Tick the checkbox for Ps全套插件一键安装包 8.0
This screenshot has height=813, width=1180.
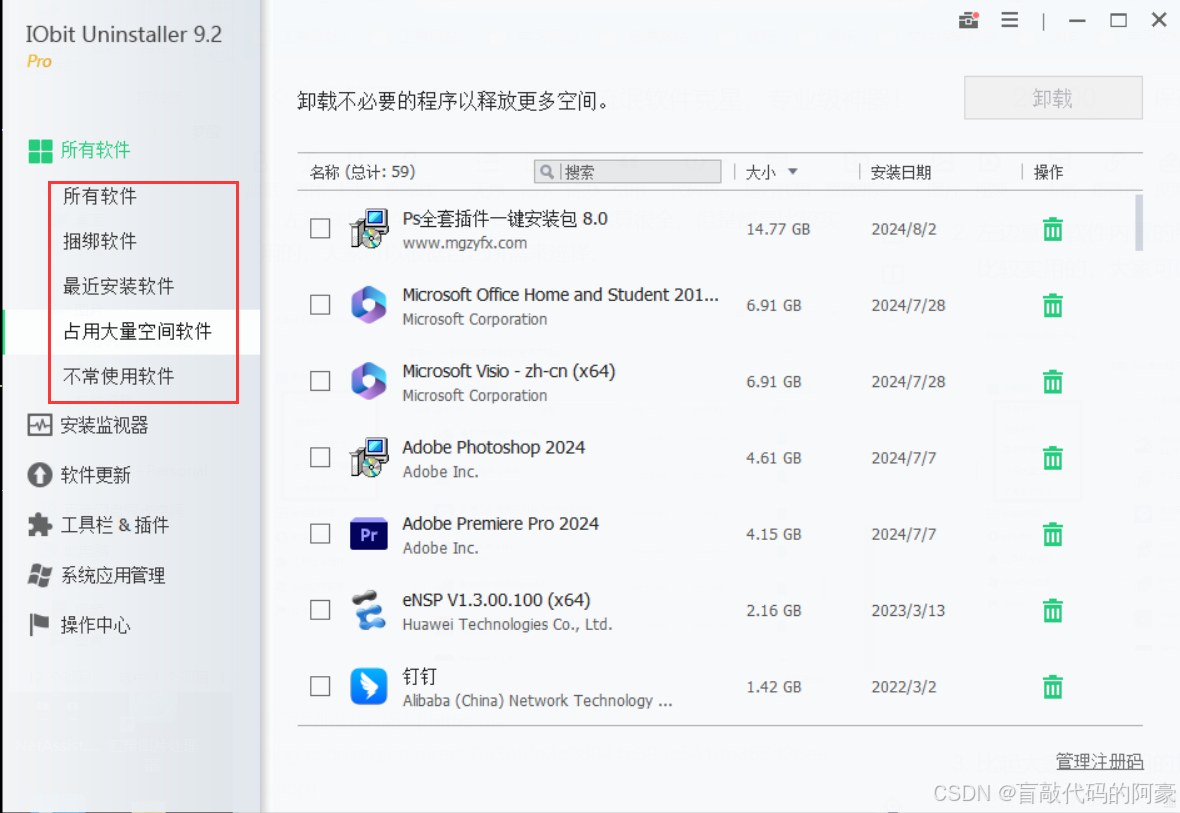pyautogui.click(x=320, y=228)
